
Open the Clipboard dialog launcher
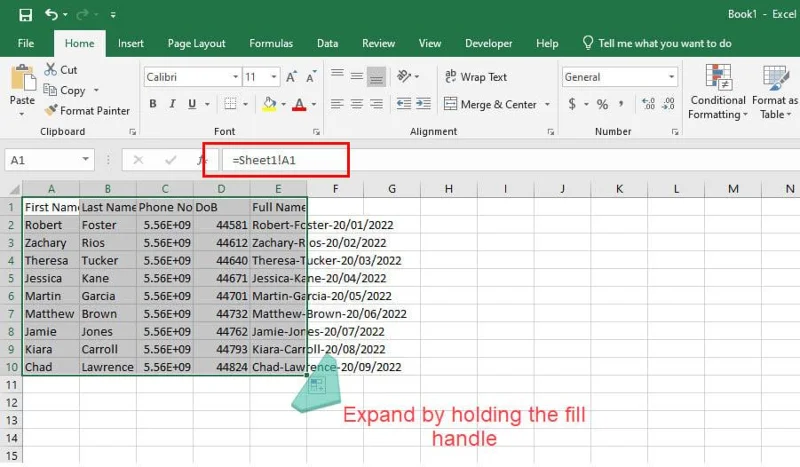coord(133,132)
